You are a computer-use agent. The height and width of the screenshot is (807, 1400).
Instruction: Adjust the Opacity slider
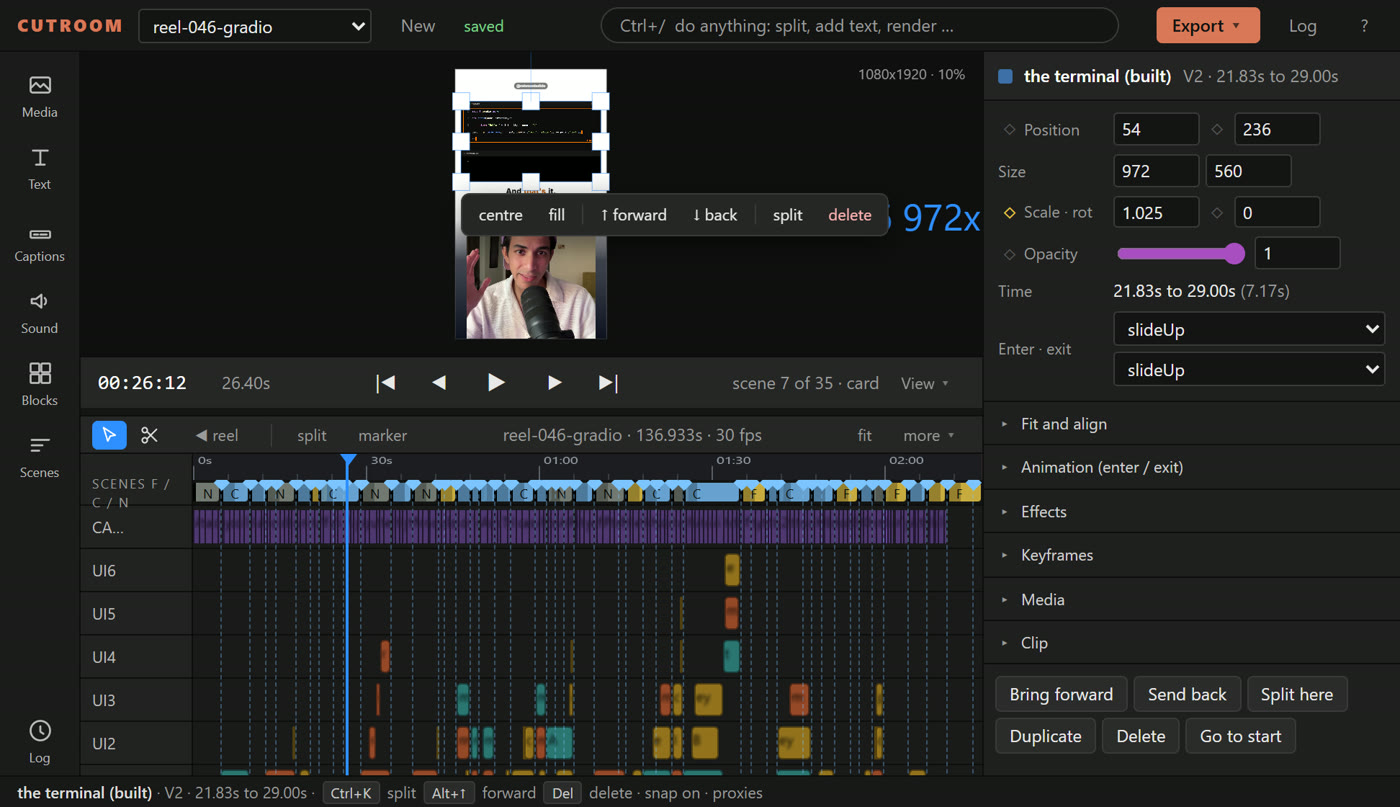click(1181, 254)
